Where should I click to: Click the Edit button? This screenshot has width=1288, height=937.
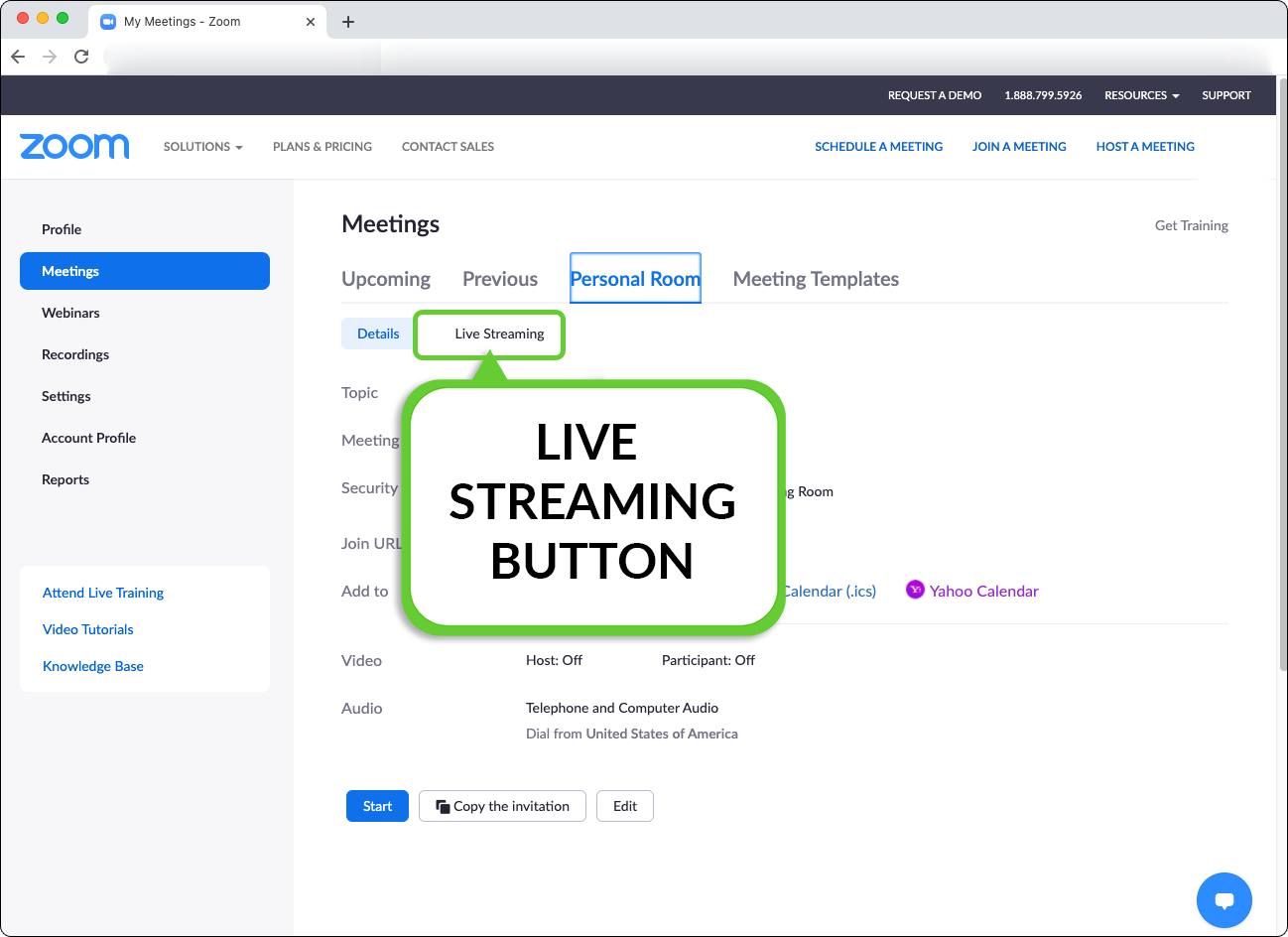pos(625,806)
